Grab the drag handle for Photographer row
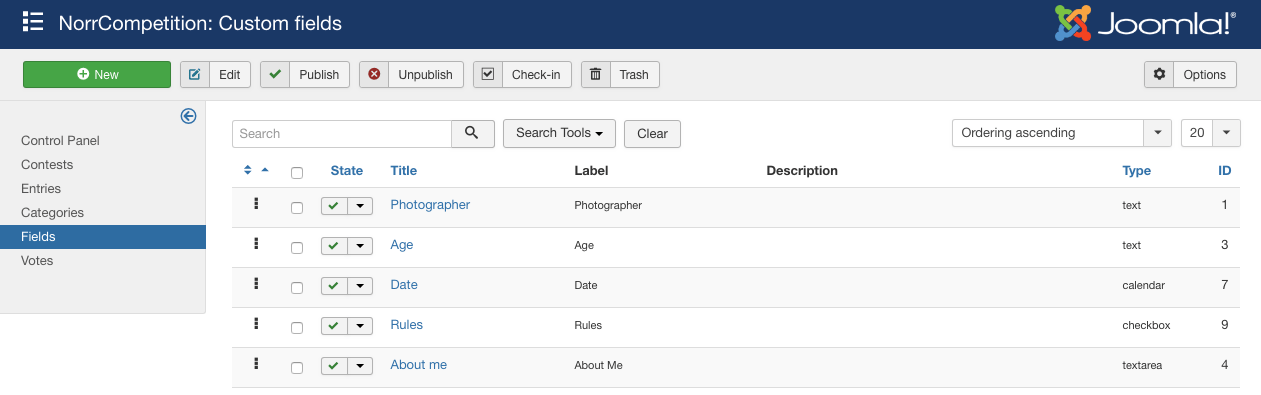The image size is (1261, 395). pyautogui.click(x=256, y=203)
